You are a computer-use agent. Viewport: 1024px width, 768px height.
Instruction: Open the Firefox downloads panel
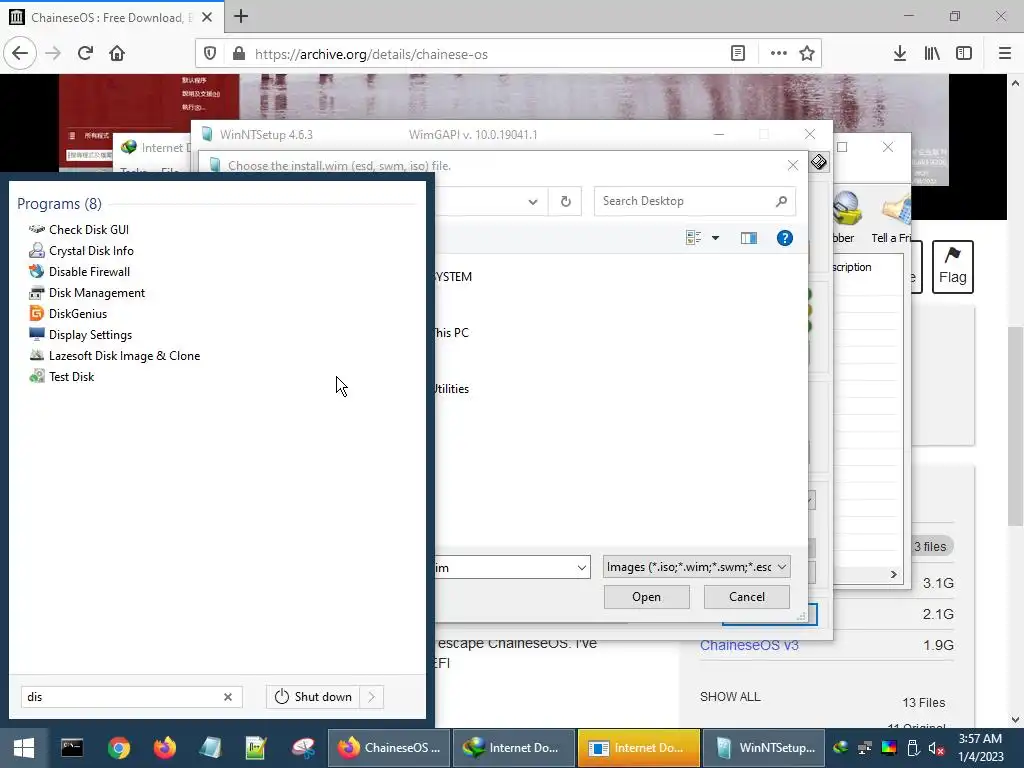click(x=900, y=54)
